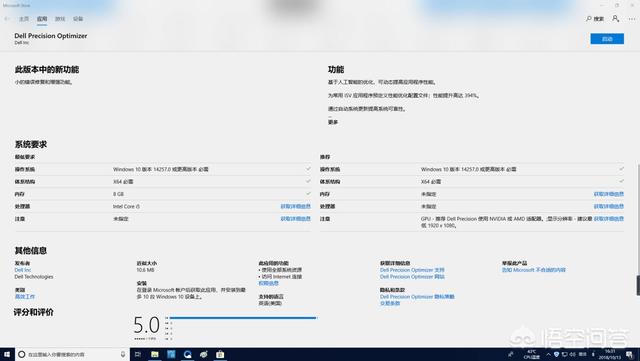Switch to the Home (主页) tab

coord(24,19)
